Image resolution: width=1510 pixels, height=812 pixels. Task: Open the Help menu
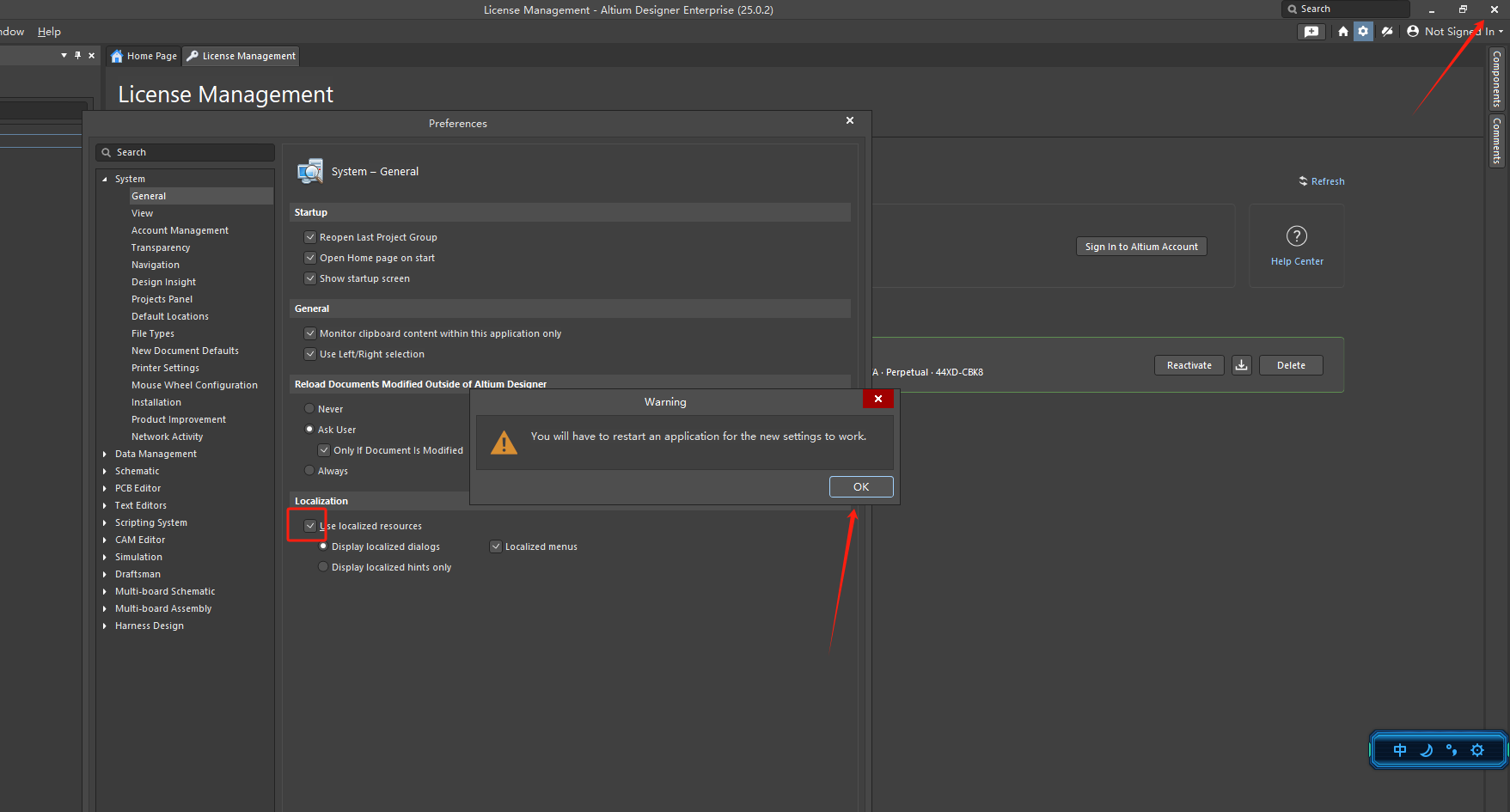[49, 32]
